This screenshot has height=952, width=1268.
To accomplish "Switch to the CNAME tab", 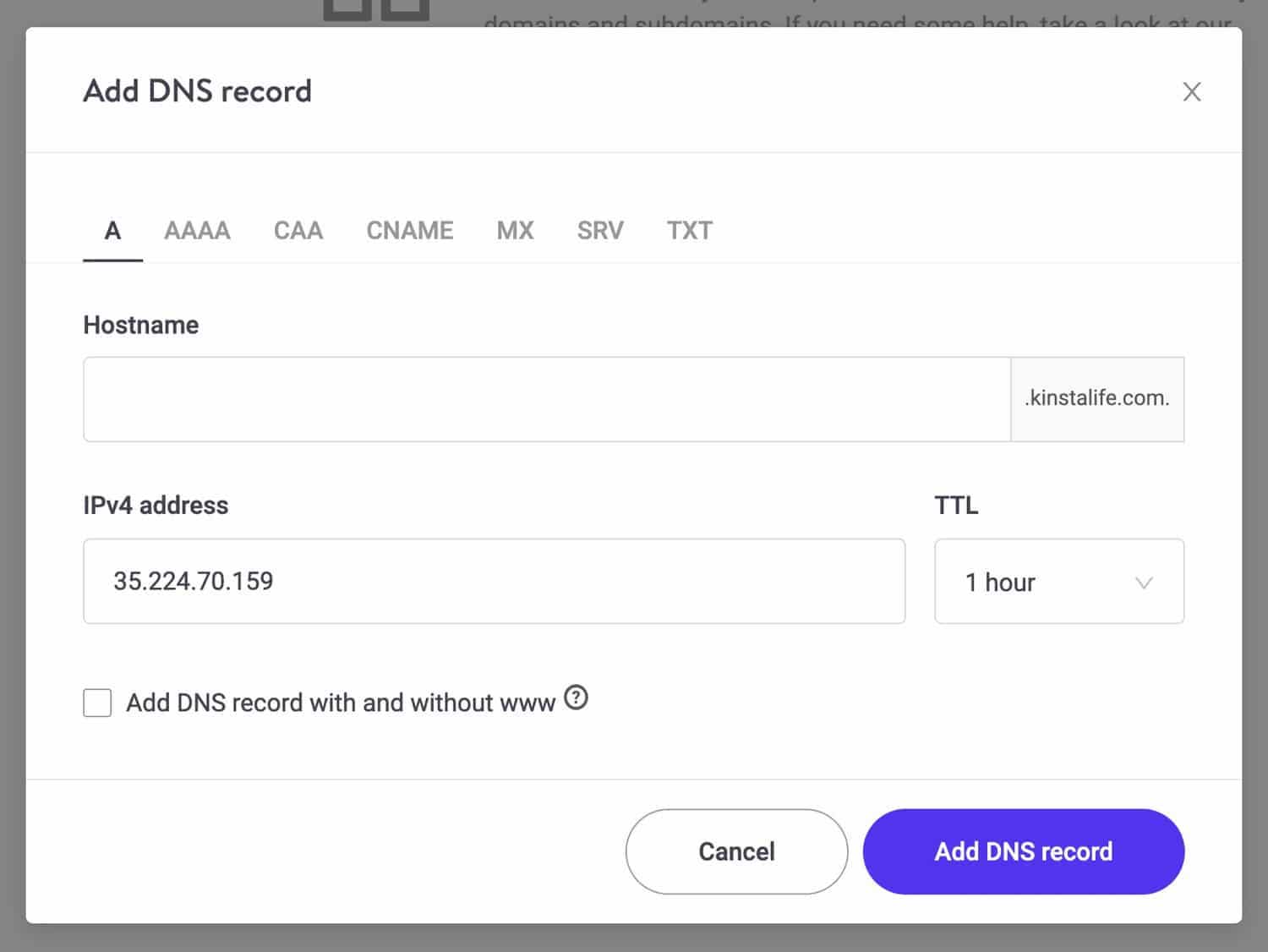I will [409, 231].
